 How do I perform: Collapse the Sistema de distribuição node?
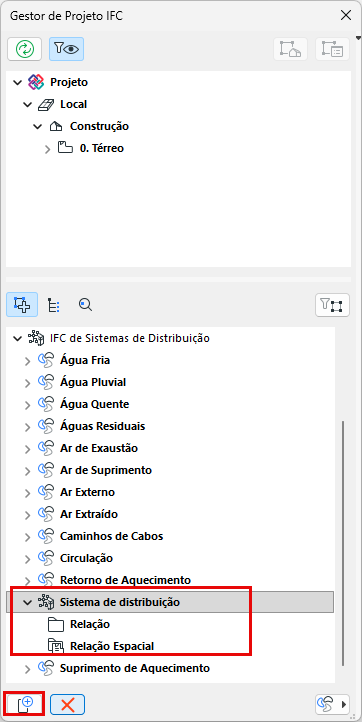pos(28,602)
